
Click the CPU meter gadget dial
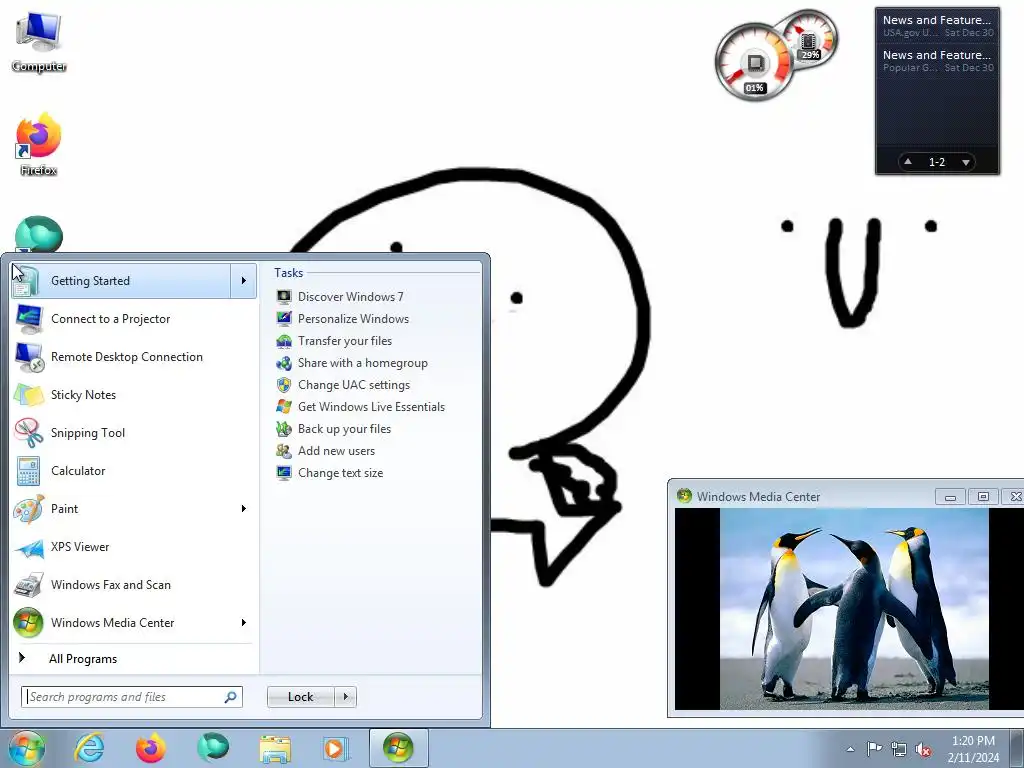[755, 63]
